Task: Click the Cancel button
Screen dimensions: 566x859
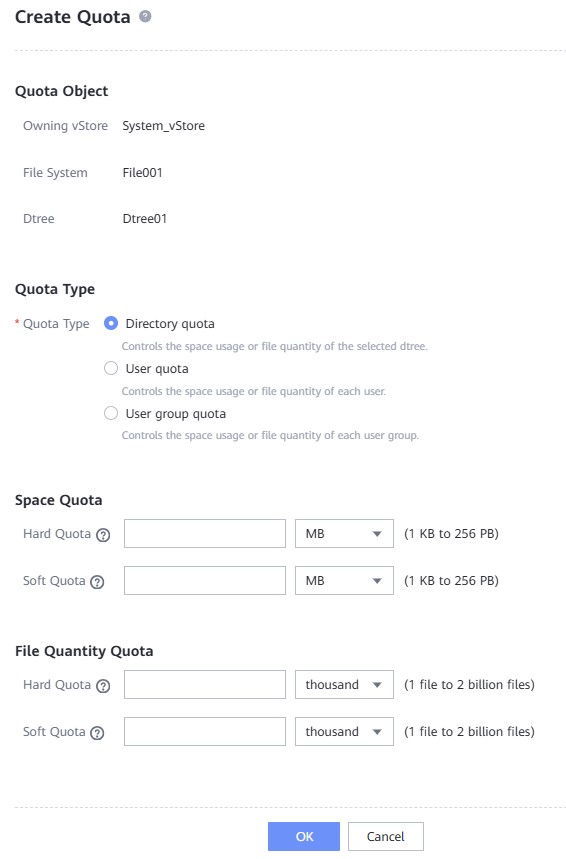Action: tap(386, 837)
